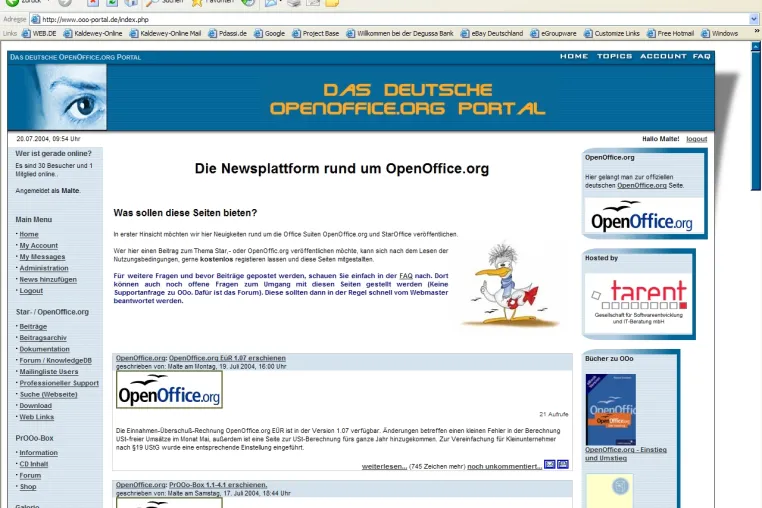Click the seagull mascot image

coord(508,283)
